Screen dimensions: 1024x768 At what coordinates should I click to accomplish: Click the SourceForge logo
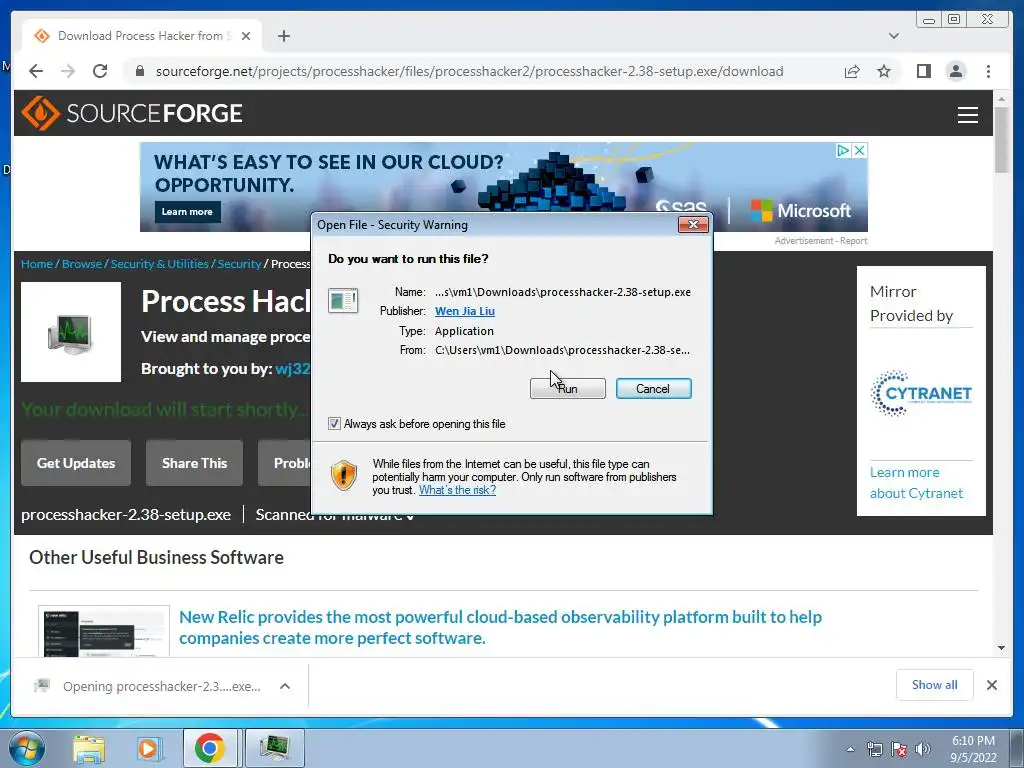click(132, 113)
